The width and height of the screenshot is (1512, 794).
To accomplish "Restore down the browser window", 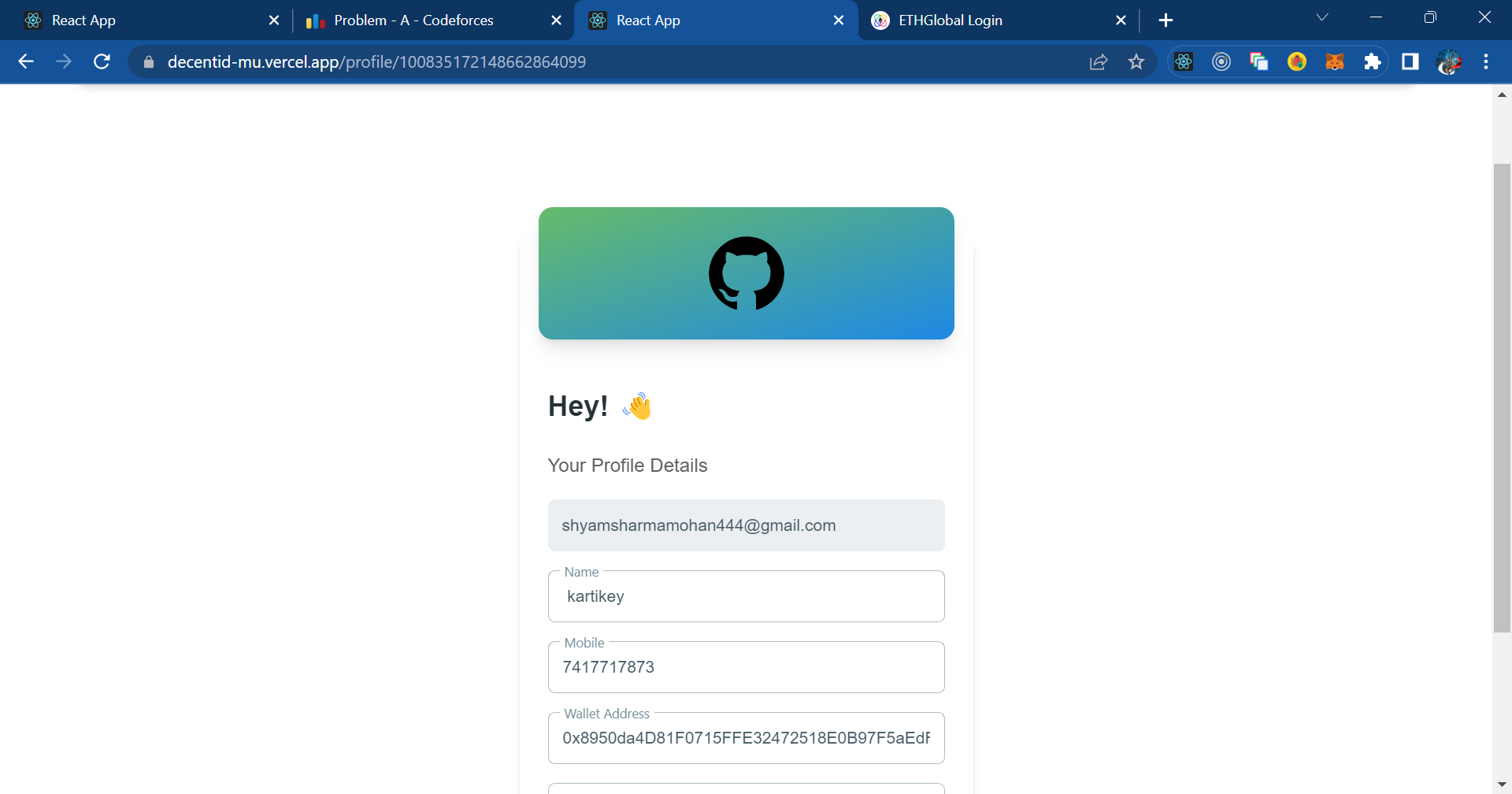I will (1430, 17).
